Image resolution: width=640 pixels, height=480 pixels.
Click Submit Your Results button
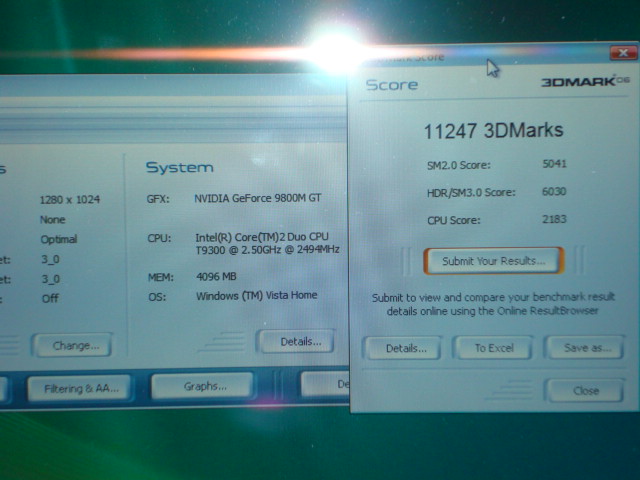[x=493, y=261]
